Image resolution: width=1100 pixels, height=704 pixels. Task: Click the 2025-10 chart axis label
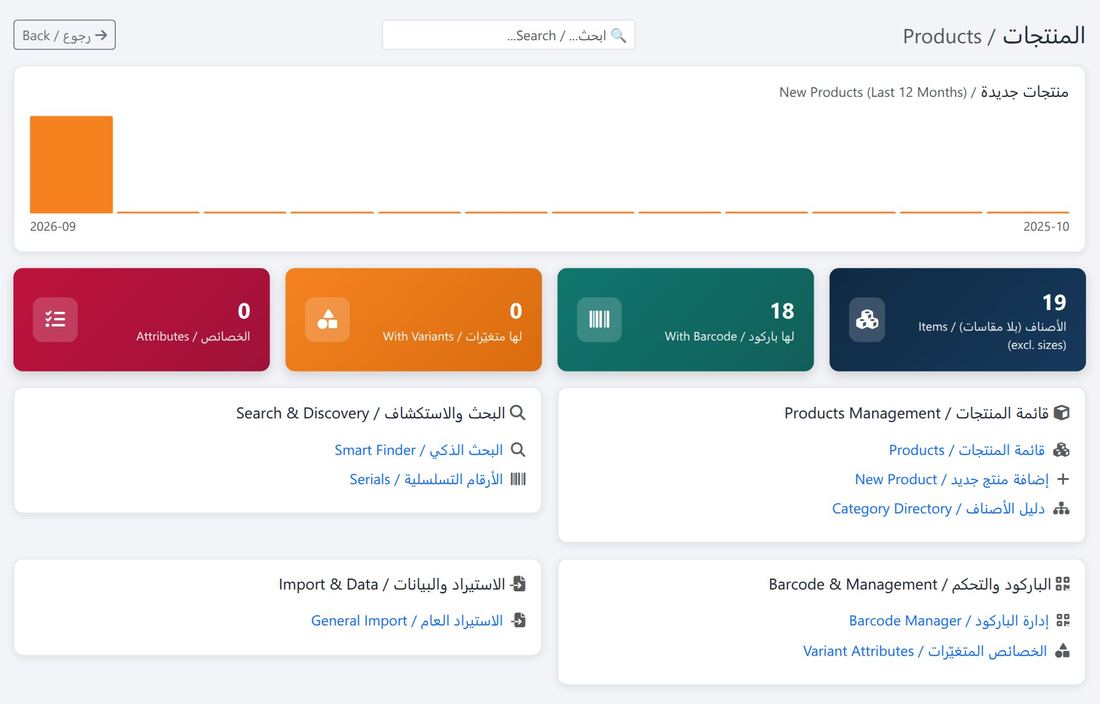[1046, 226]
